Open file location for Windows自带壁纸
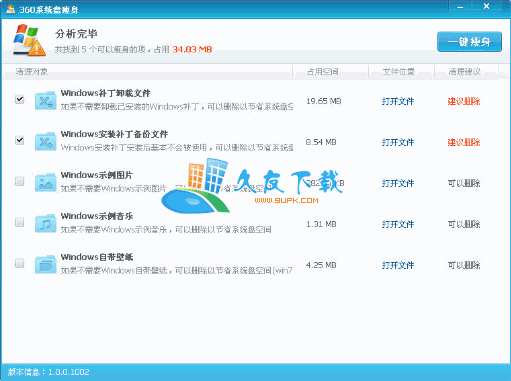The height and width of the screenshot is (381, 511). coord(398,265)
